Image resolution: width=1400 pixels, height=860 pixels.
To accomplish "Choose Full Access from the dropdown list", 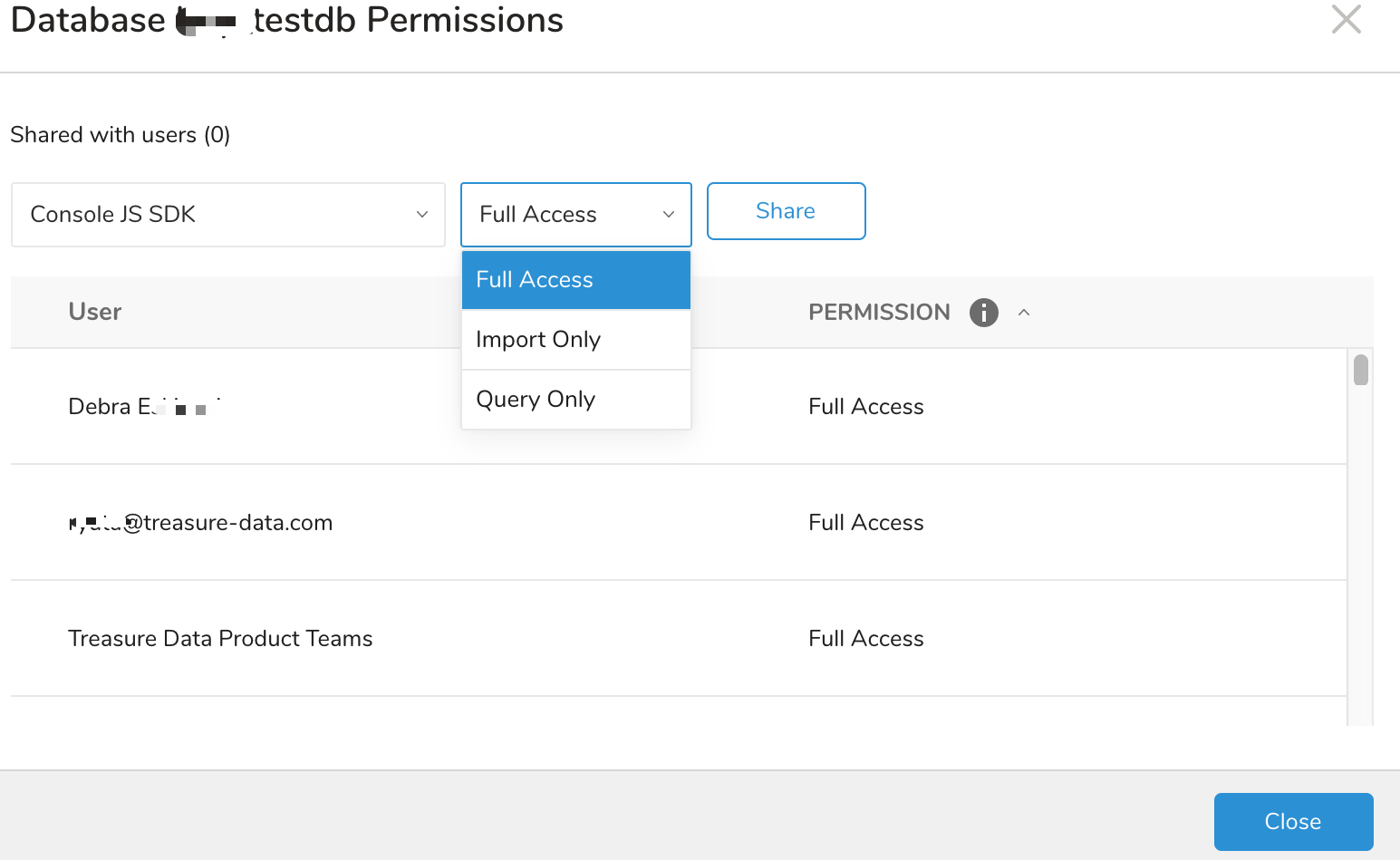I will tap(575, 280).
